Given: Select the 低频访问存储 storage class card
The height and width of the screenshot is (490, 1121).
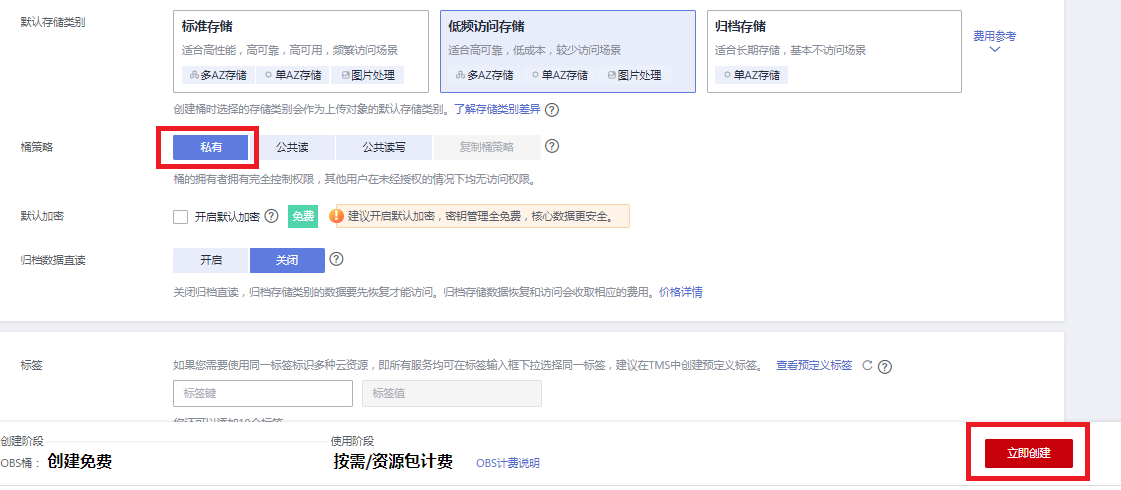Looking at the screenshot, I should [568, 52].
